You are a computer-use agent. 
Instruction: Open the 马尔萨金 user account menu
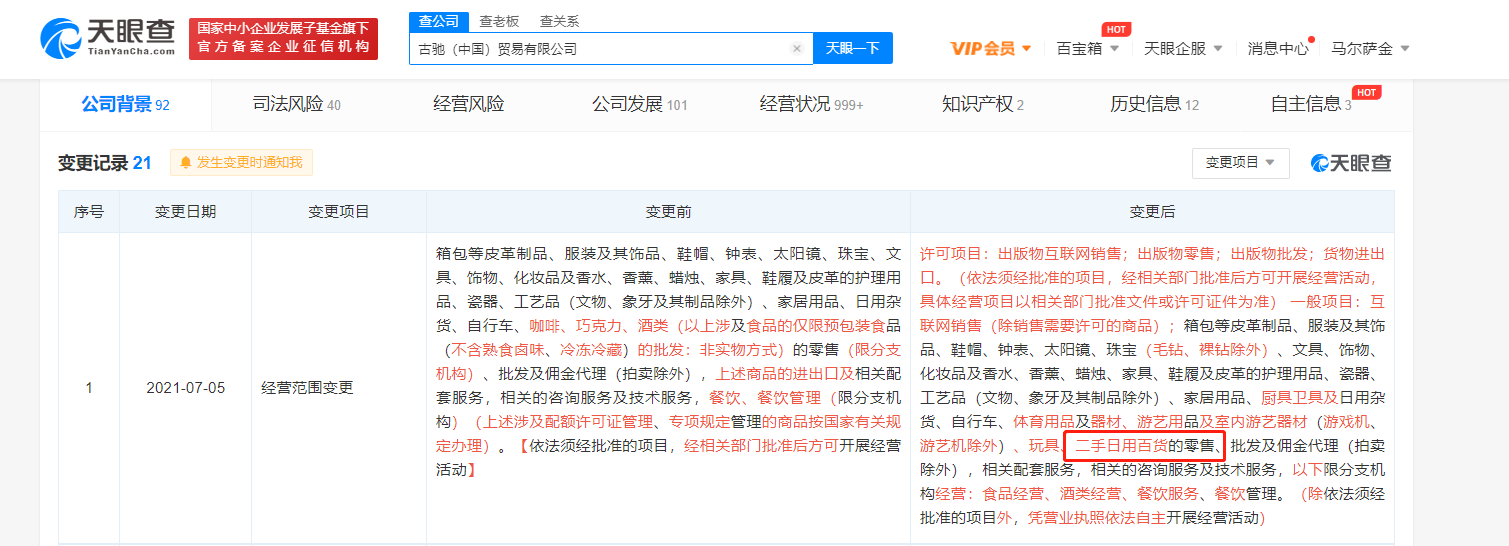tap(1370, 48)
